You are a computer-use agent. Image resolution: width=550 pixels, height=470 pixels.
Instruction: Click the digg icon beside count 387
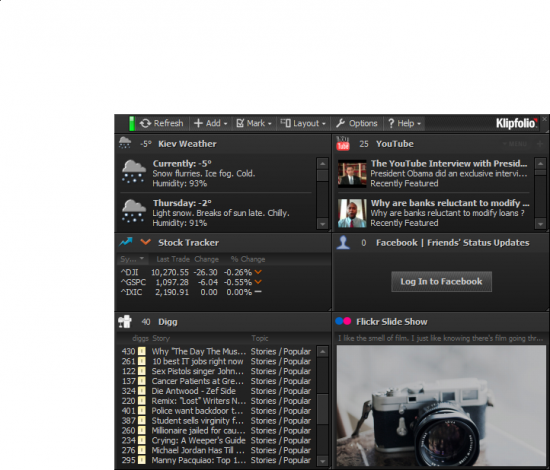[142, 420]
